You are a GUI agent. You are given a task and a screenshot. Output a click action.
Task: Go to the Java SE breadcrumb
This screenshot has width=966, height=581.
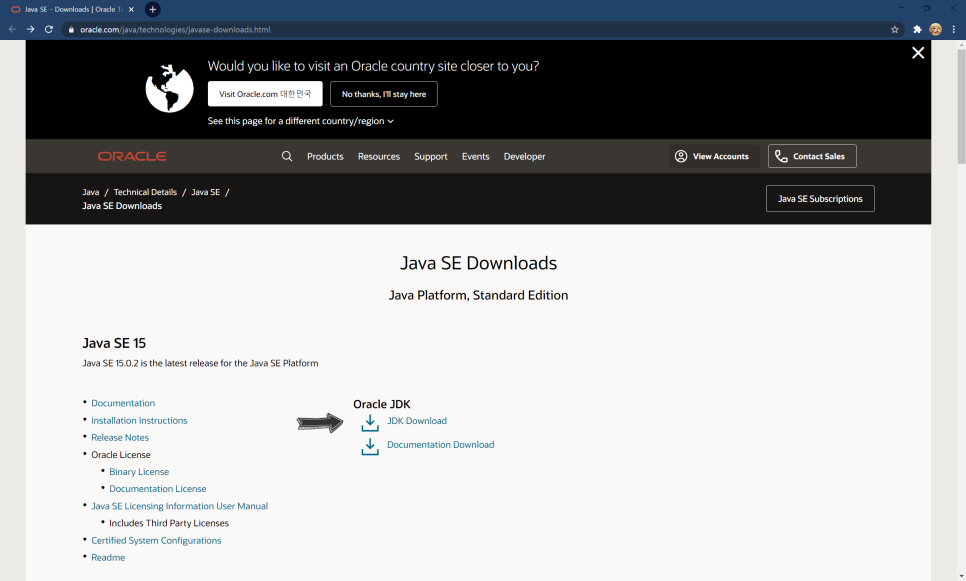pyautogui.click(x=206, y=192)
